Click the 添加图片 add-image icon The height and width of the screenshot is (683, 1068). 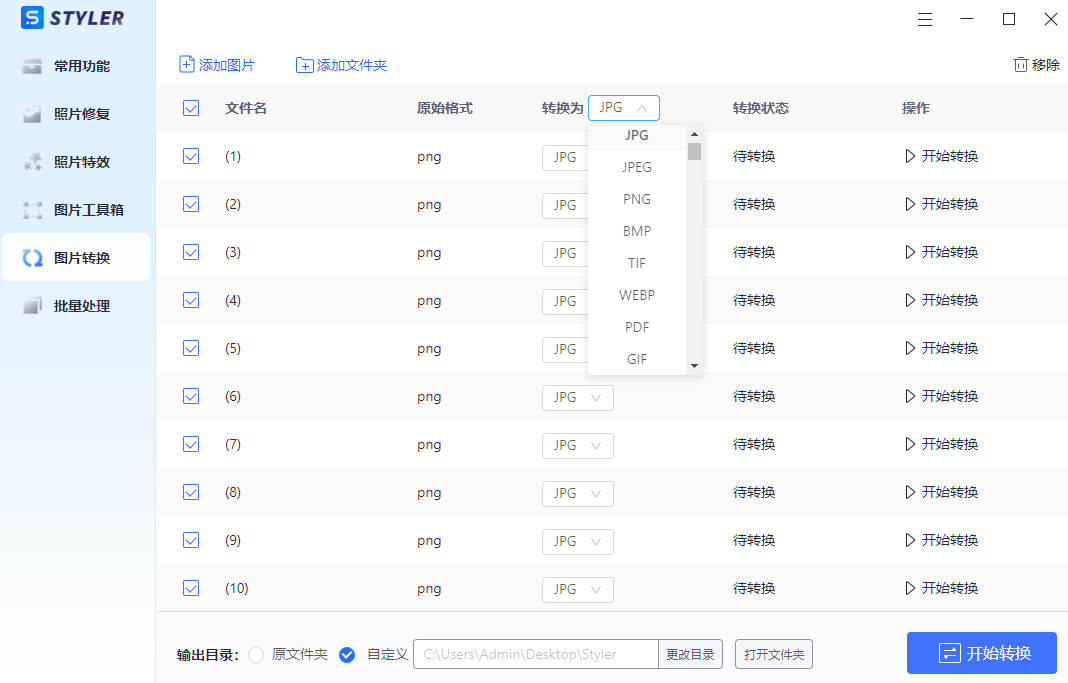(187, 65)
